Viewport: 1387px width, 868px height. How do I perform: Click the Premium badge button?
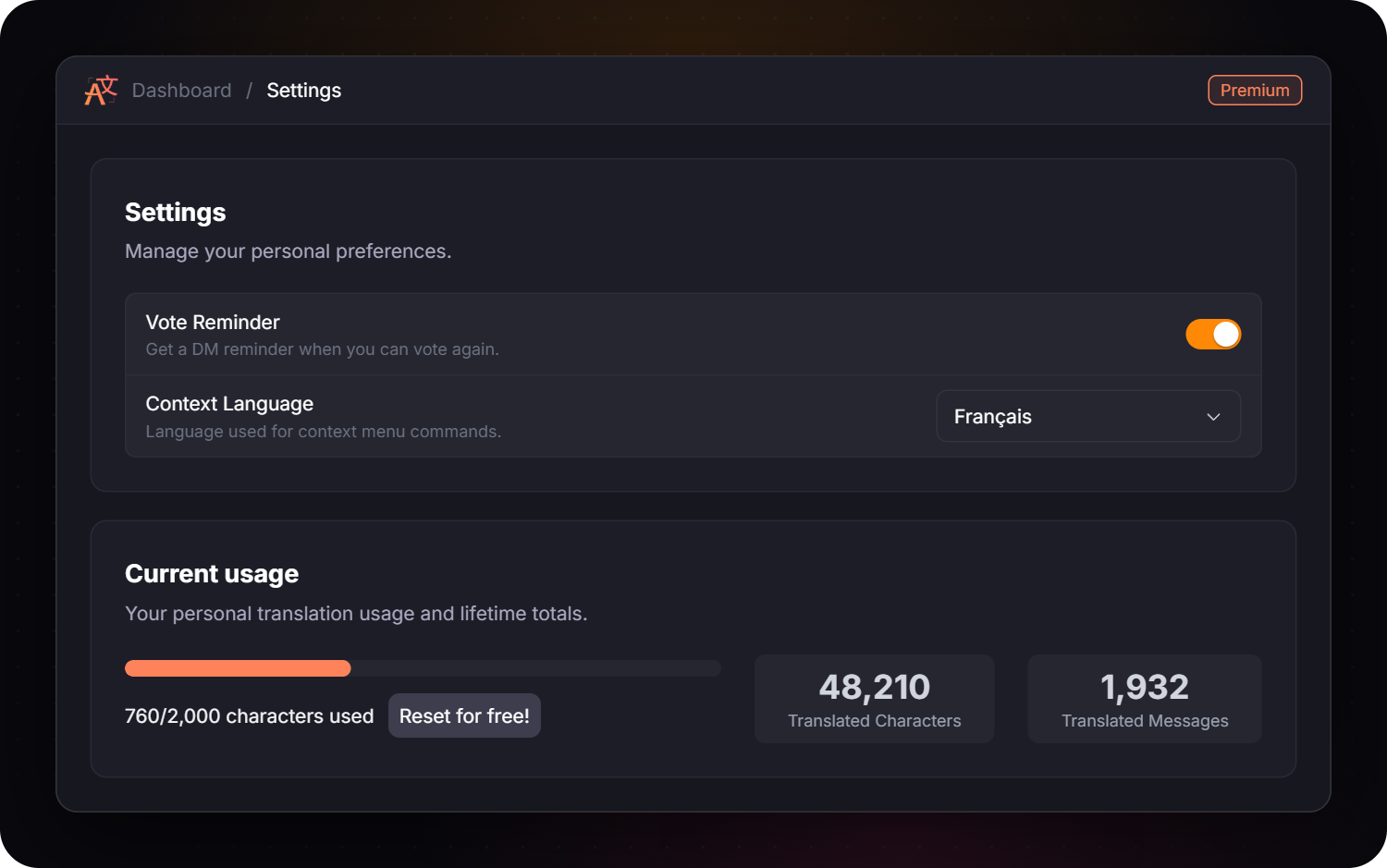(1255, 91)
